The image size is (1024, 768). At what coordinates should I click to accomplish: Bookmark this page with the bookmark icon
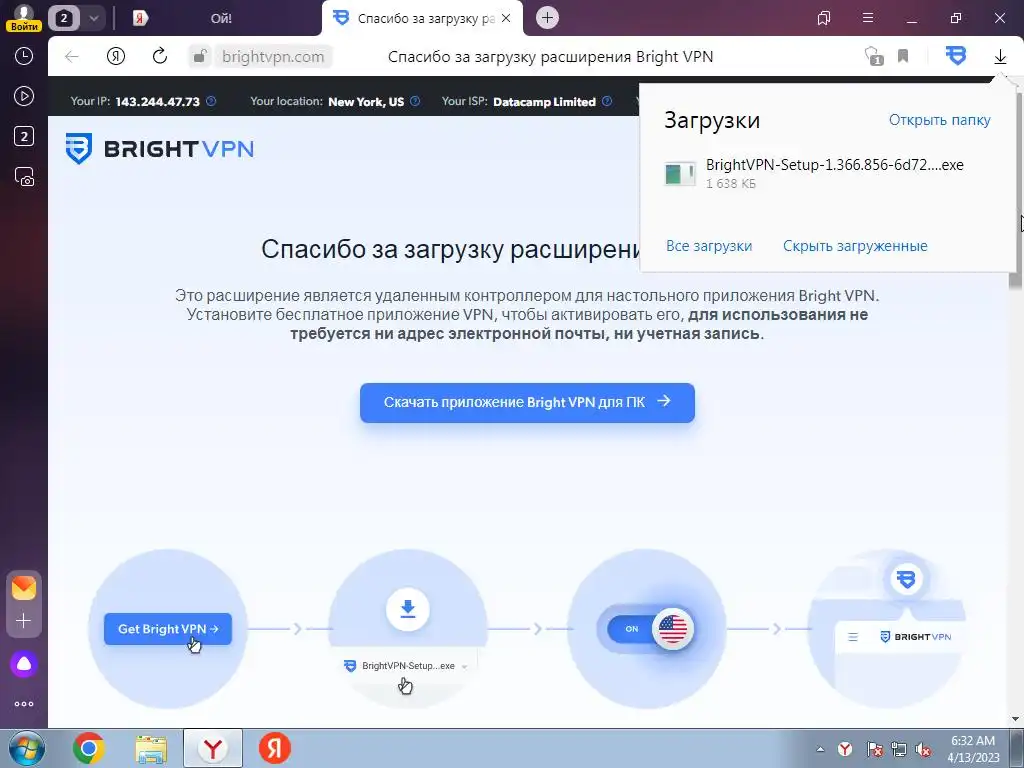pos(903,56)
